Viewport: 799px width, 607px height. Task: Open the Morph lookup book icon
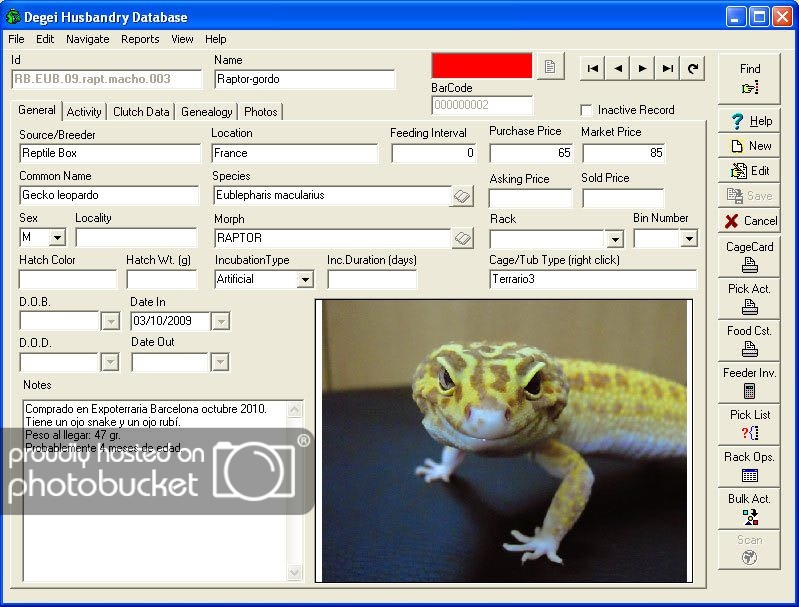[x=462, y=238]
